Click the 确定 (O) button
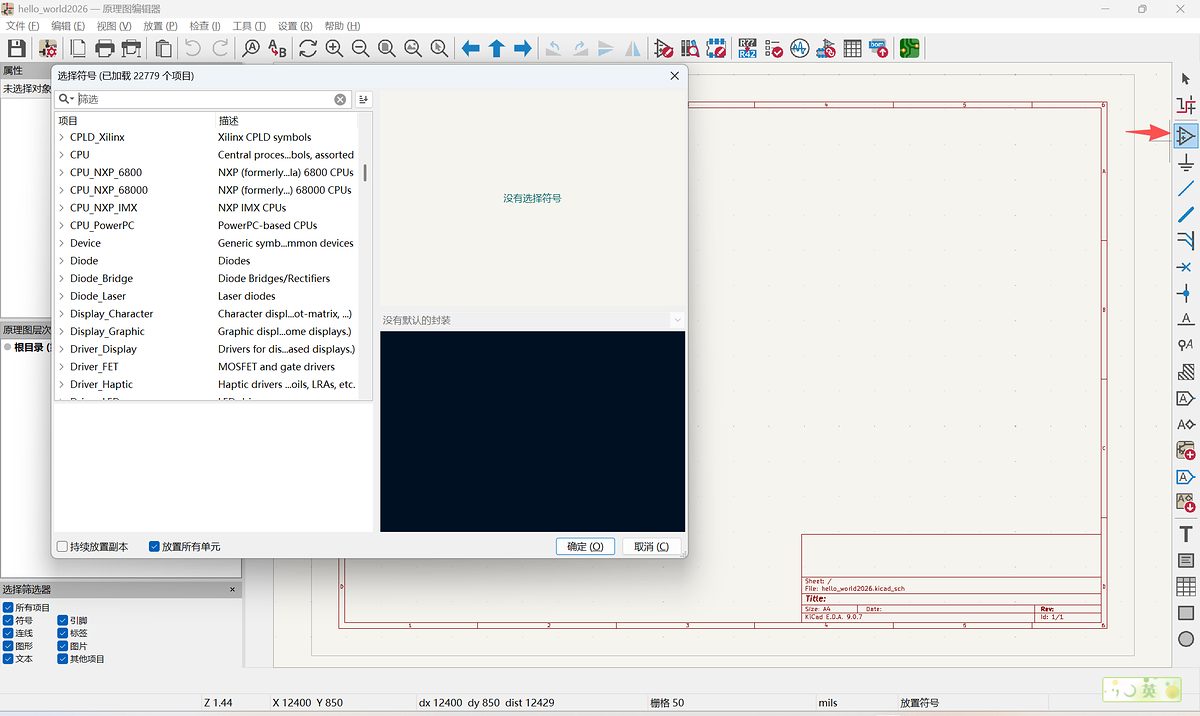 pos(585,547)
